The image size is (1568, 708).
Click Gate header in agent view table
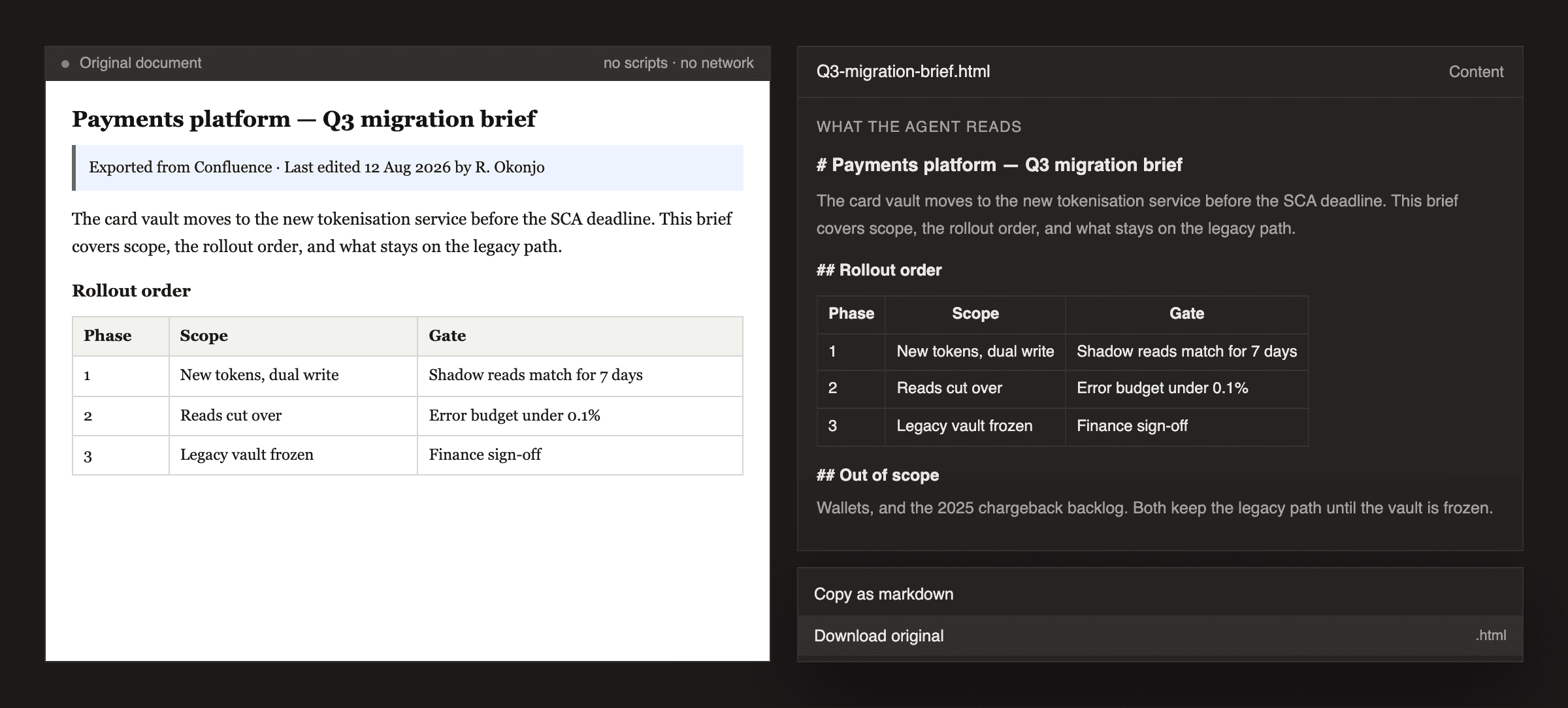[1186, 314]
